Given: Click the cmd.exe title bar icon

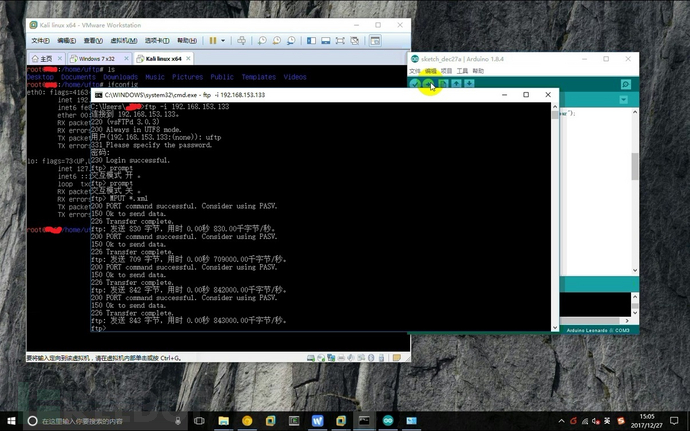Looking at the screenshot, I should point(99,95).
